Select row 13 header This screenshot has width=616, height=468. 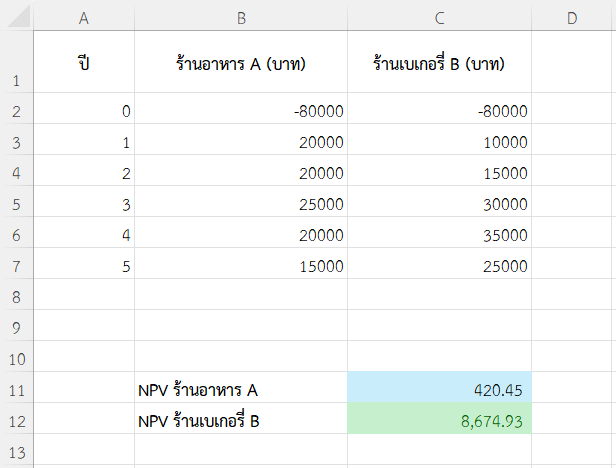click(x=17, y=450)
